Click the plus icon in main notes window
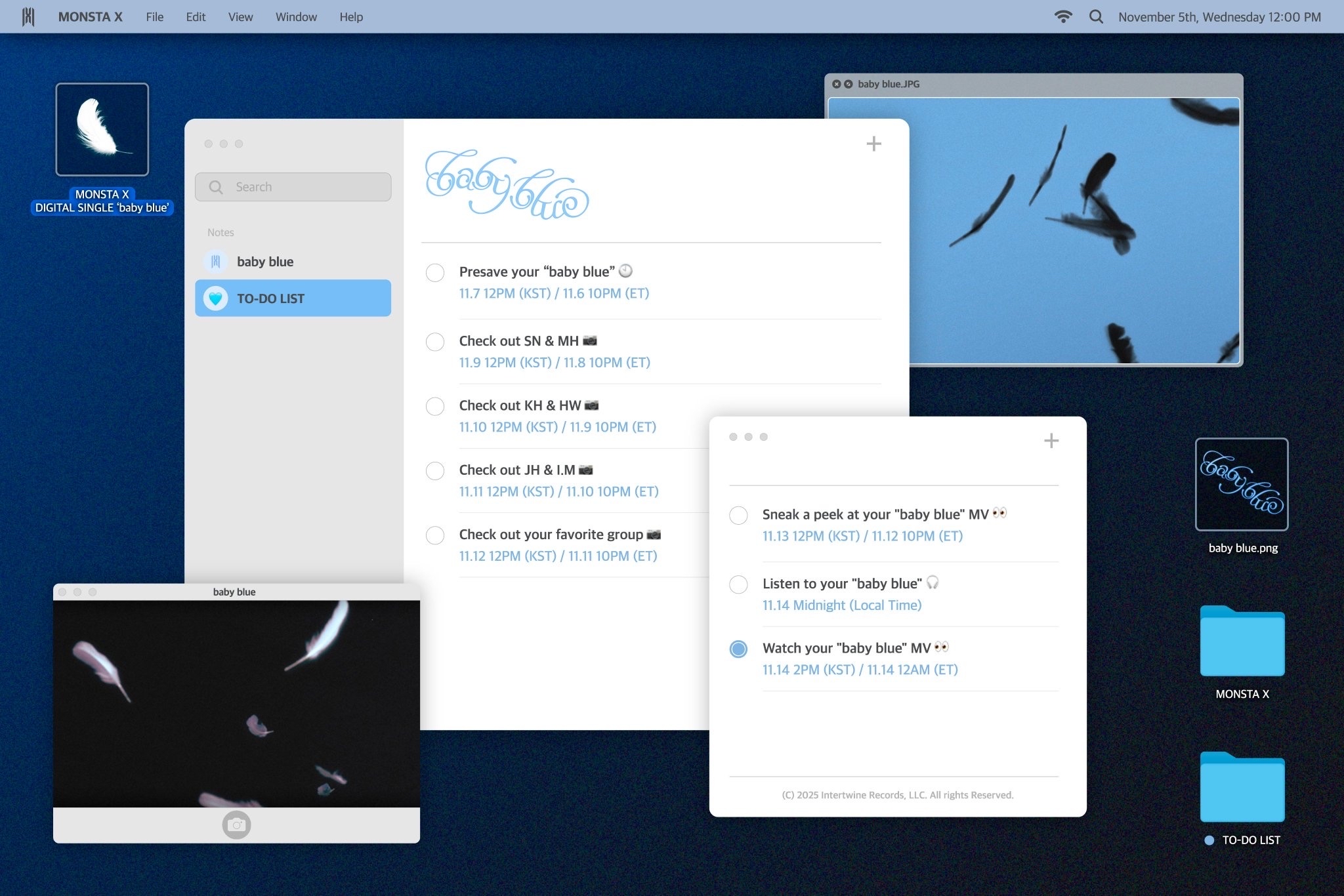The width and height of the screenshot is (1344, 896). point(873,144)
